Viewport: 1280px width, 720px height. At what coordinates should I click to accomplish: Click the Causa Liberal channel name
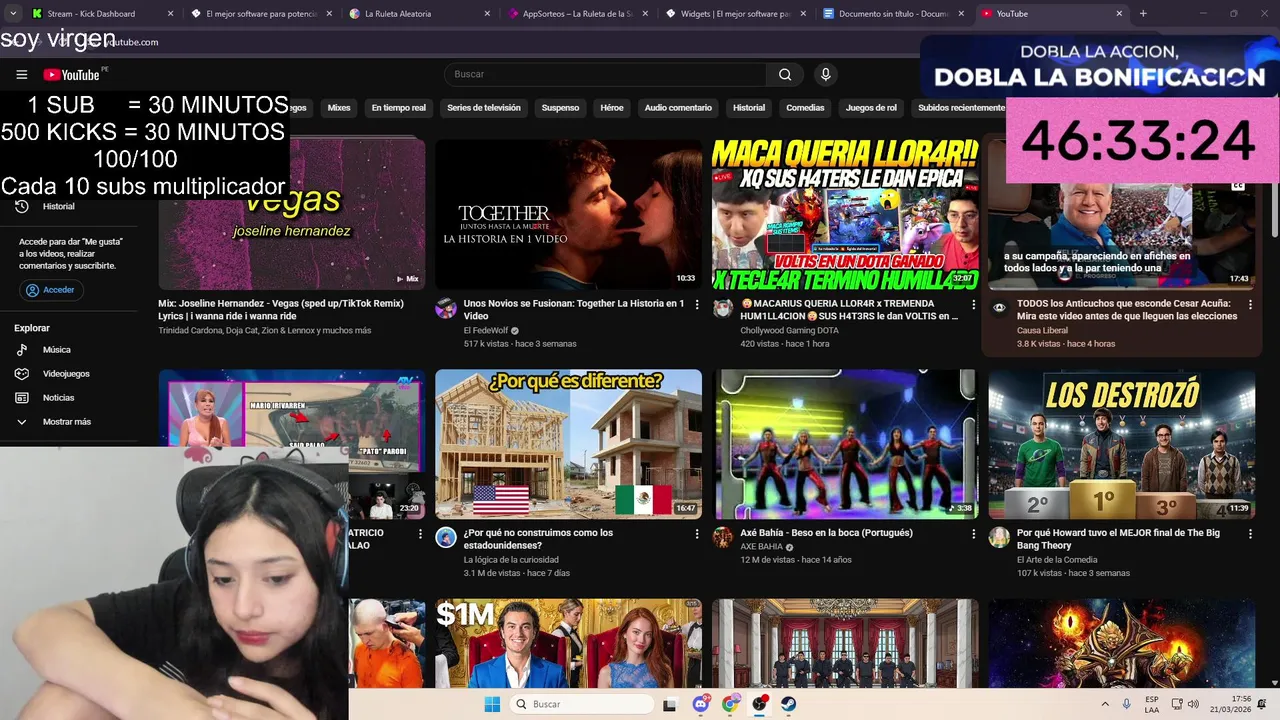pyautogui.click(x=1042, y=331)
